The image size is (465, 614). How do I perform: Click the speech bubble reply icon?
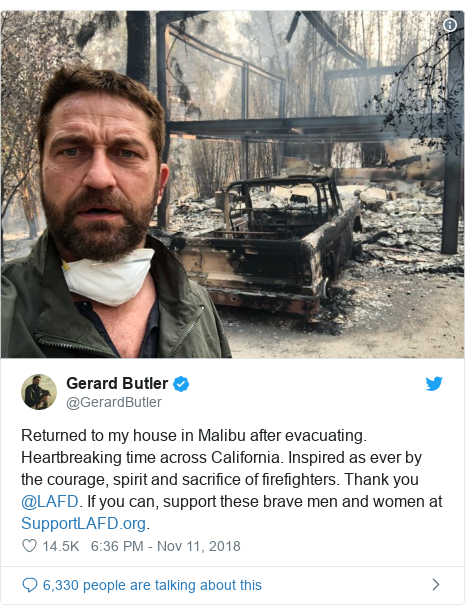[x=30, y=585]
